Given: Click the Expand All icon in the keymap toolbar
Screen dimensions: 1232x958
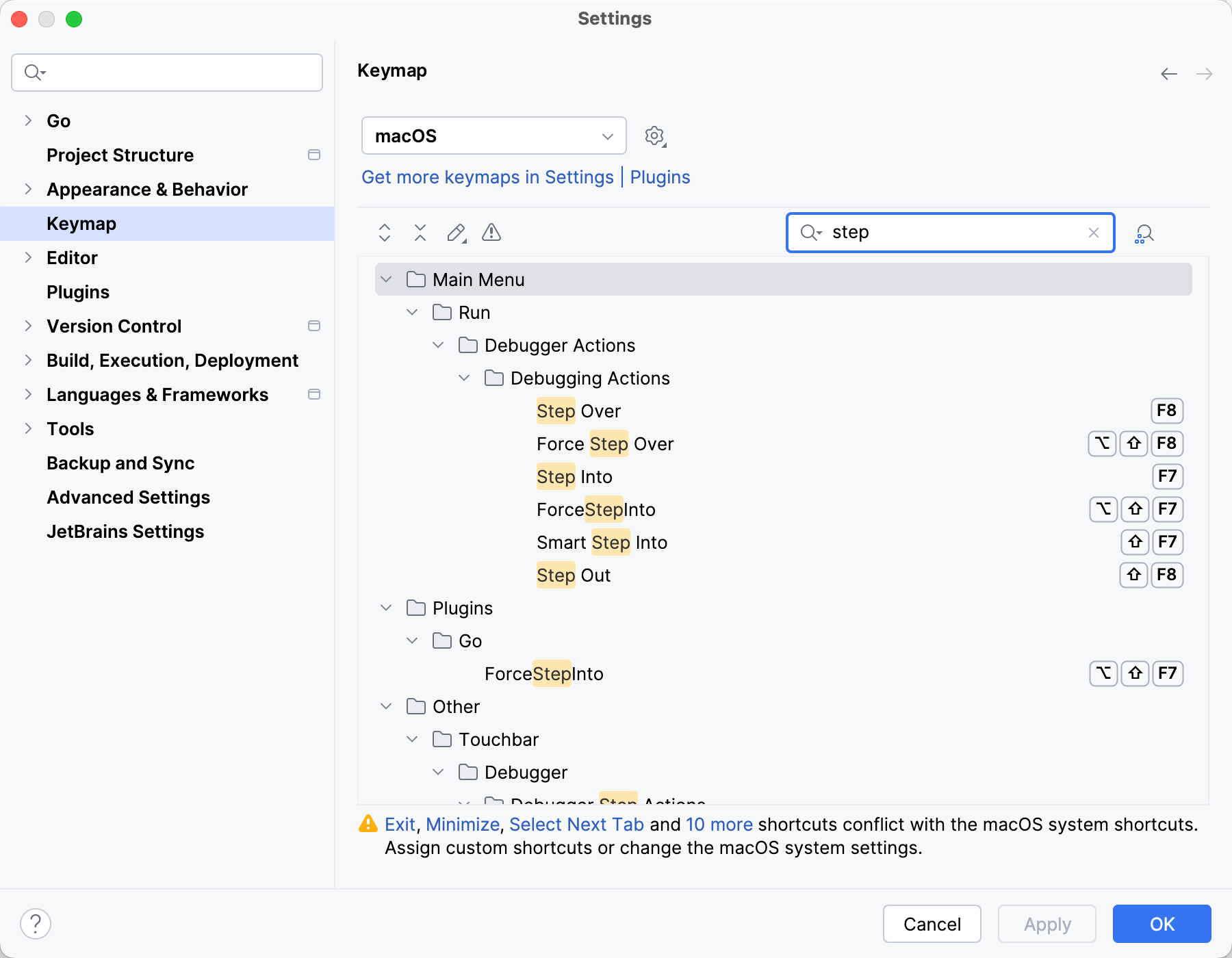Looking at the screenshot, I should 385,233.
